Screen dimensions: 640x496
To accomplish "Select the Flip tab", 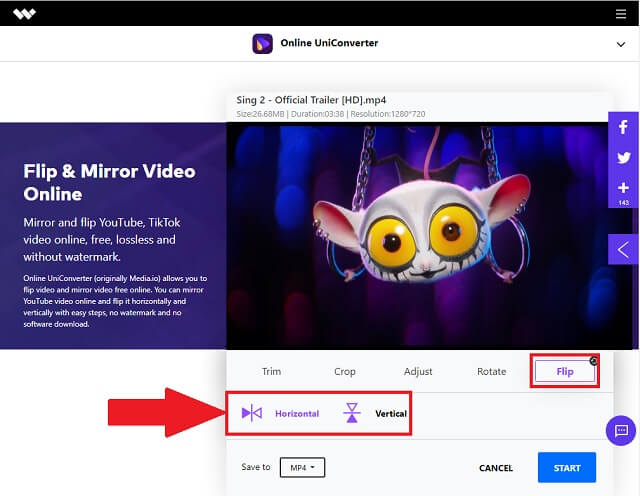I will click(x=565, y=371).
